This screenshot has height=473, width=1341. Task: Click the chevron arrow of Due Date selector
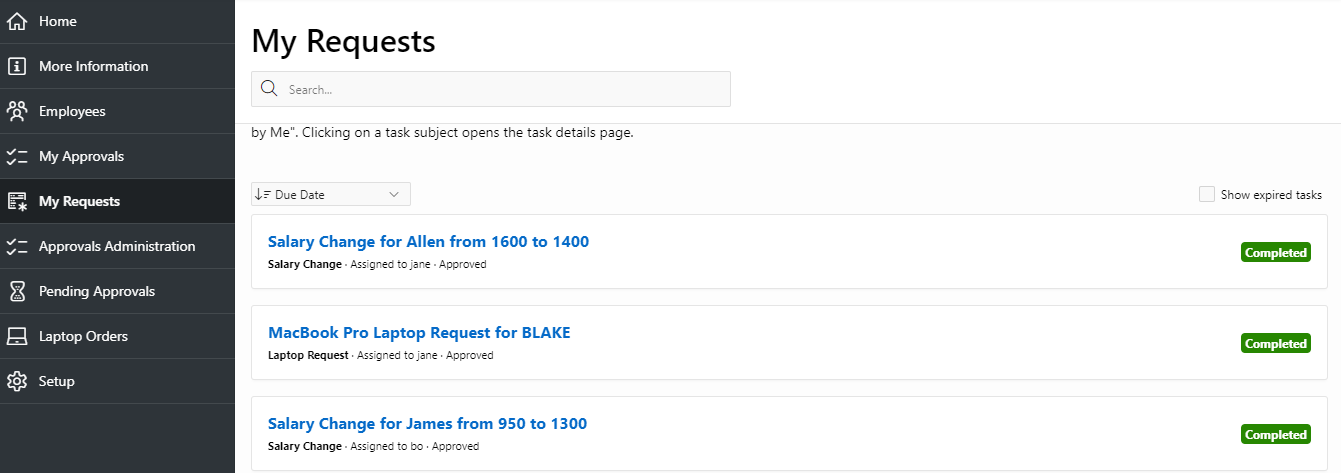point(394,194)
